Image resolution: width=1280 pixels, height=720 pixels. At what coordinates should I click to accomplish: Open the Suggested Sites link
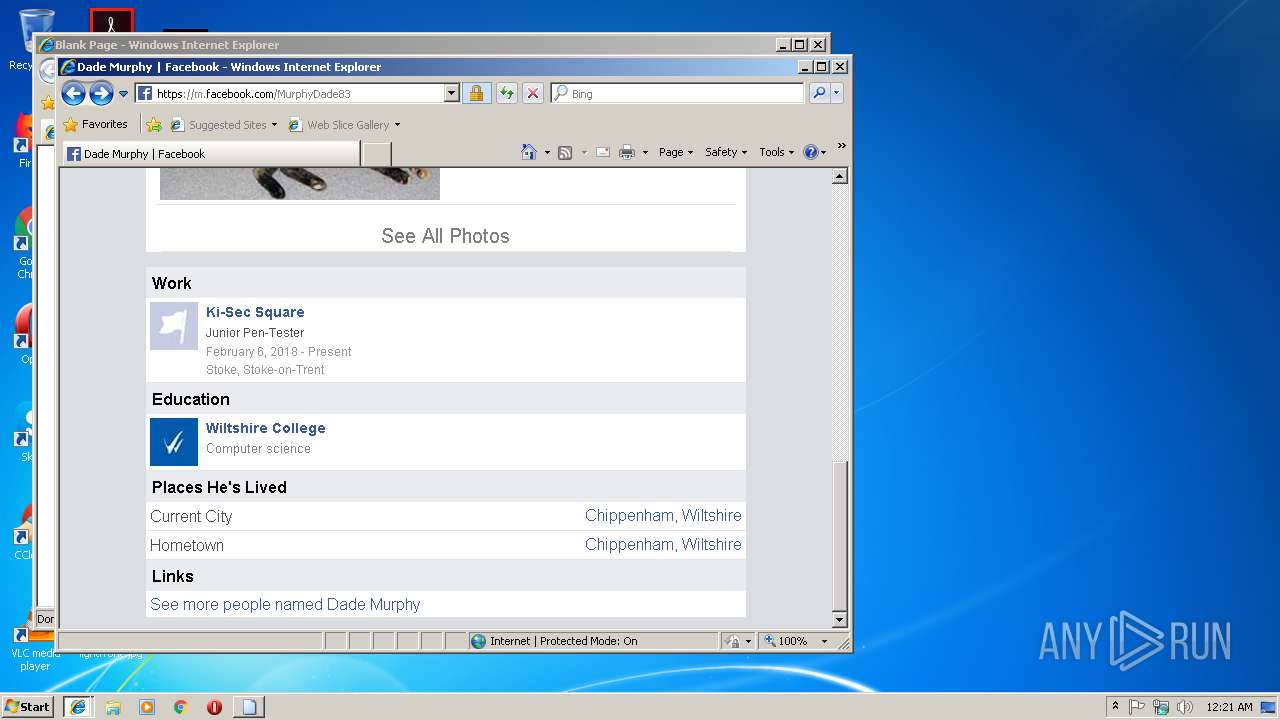(218, 125)
